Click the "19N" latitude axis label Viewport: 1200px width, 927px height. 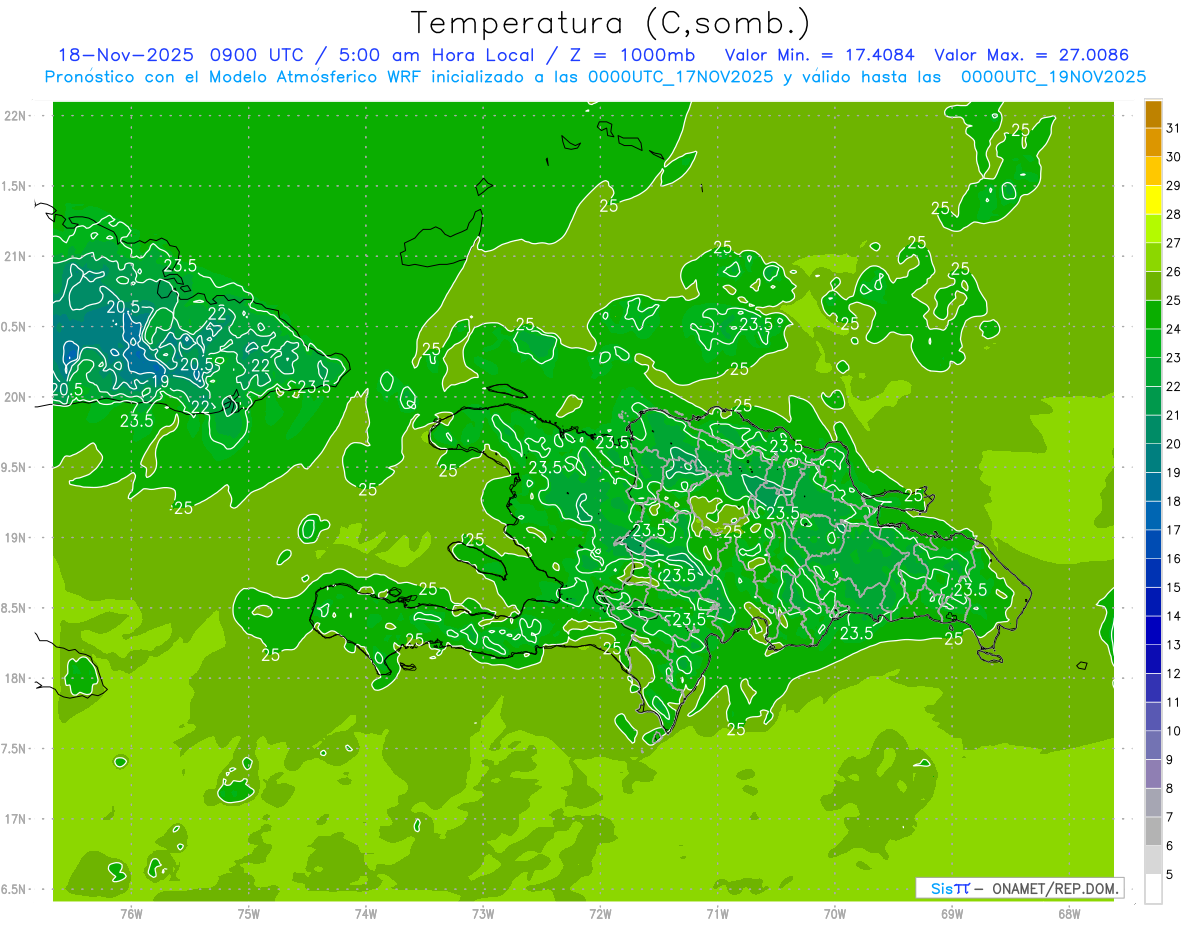click(14, 537)
